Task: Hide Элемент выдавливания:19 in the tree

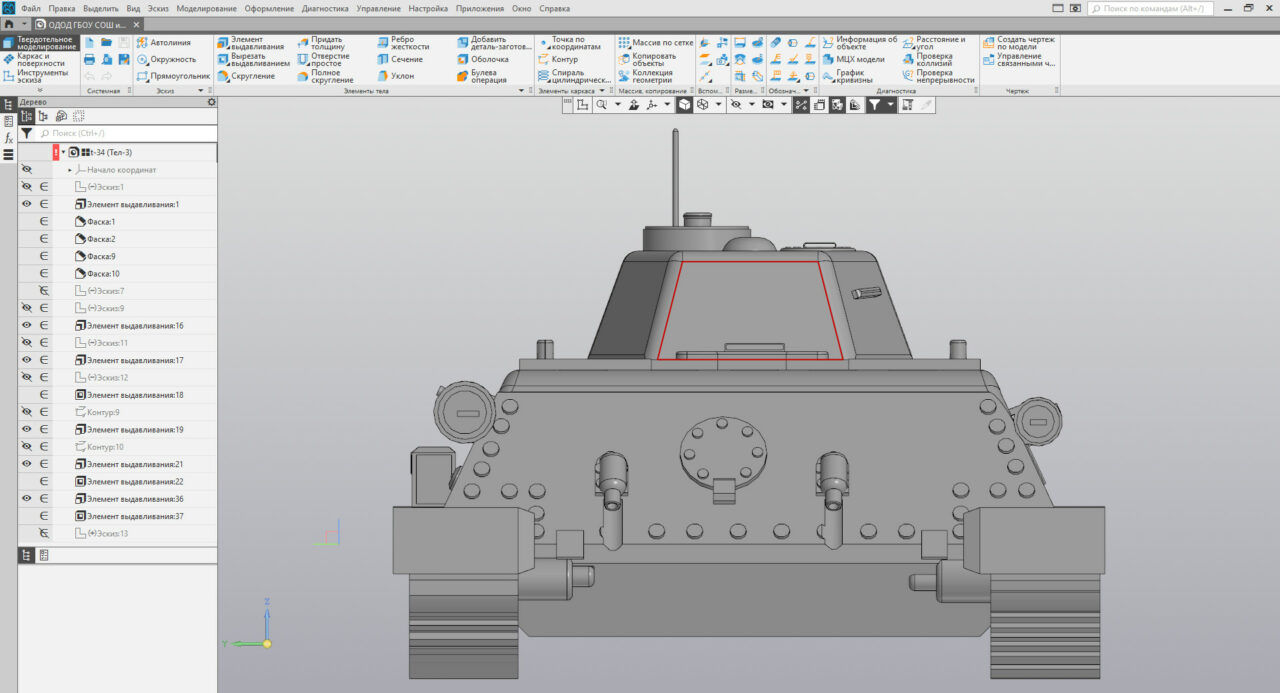Action: coord(26,428)
